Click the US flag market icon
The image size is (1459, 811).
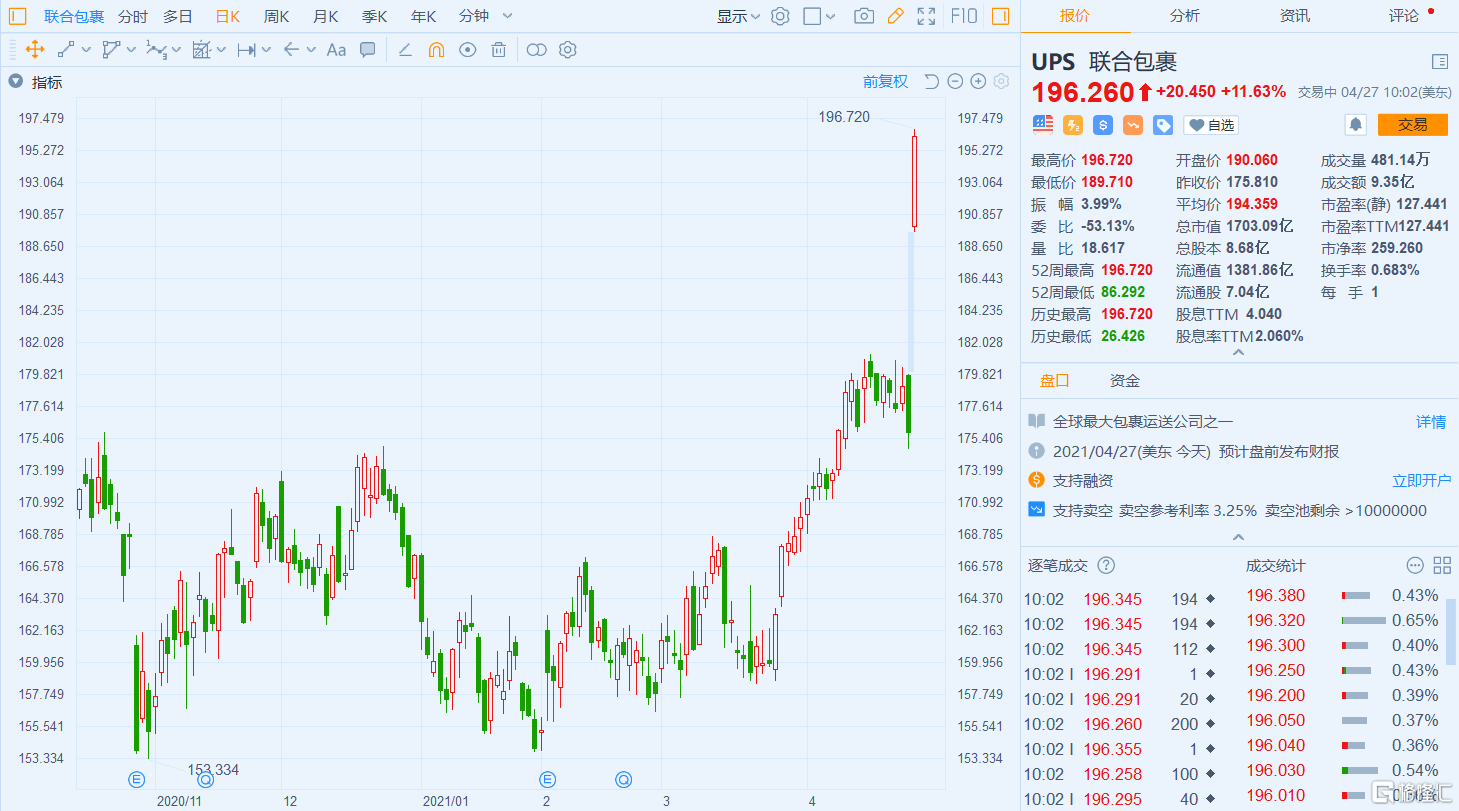point(1043,125)
